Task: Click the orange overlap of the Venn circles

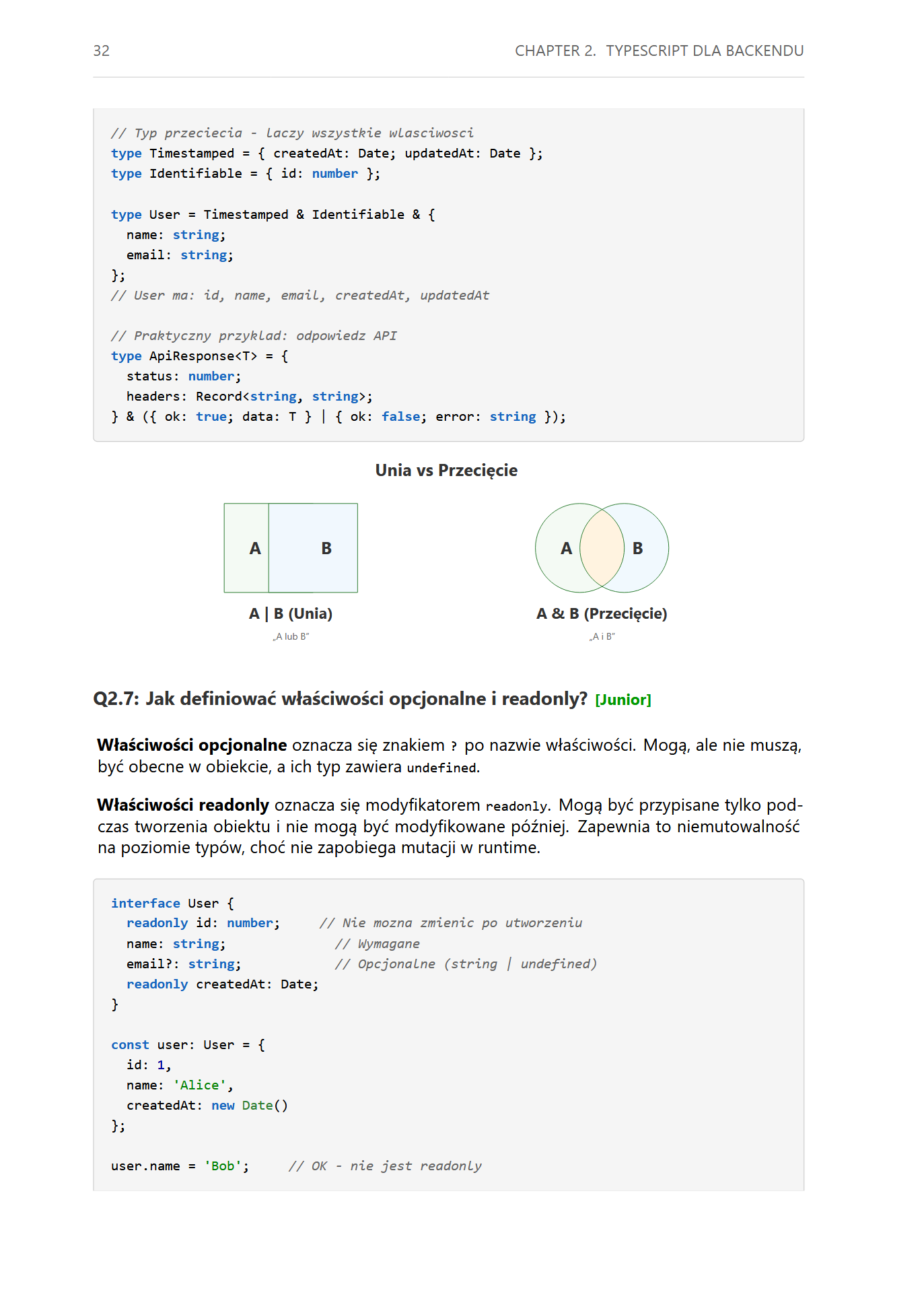Action: [x=602, y=548]
